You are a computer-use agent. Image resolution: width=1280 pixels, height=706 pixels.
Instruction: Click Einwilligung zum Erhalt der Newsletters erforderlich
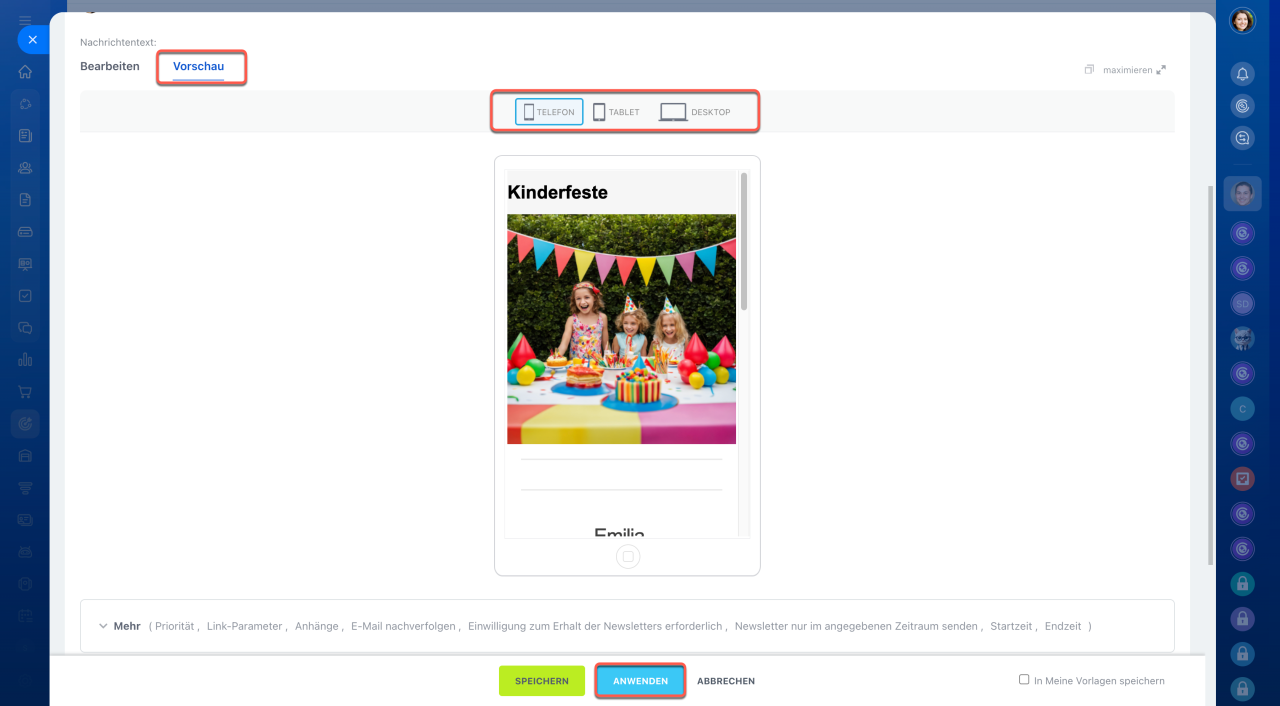(x=595, y=626)
